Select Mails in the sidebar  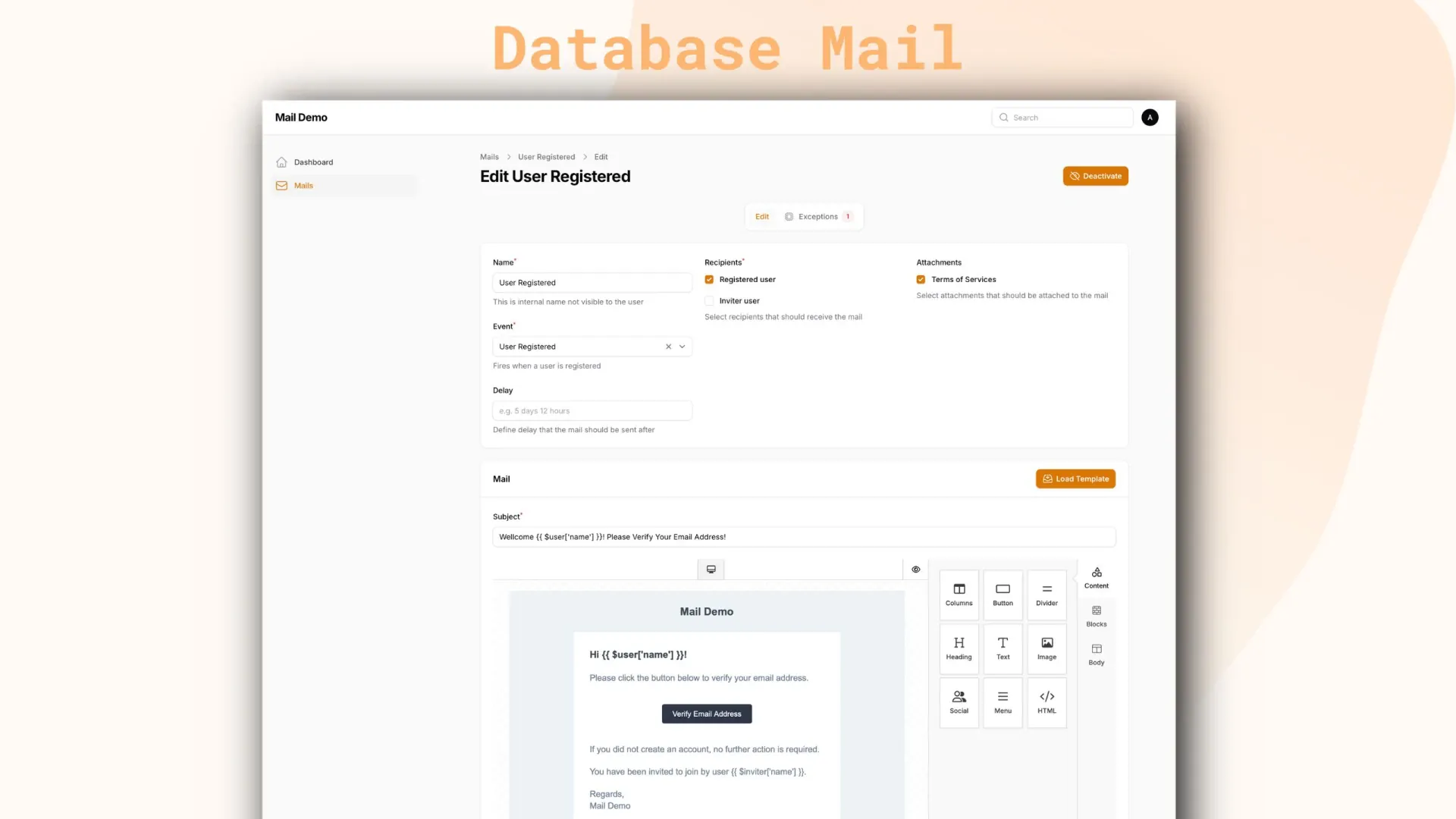tap(303, 185)
